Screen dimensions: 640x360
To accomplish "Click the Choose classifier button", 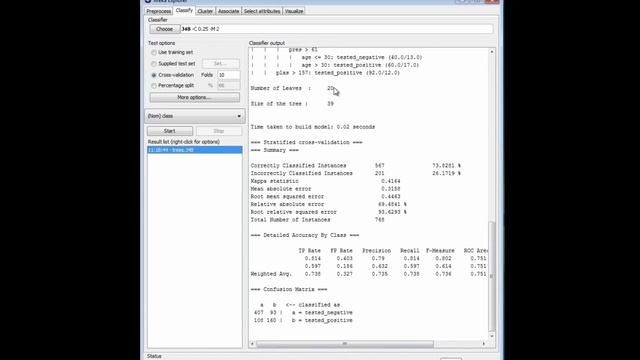I will (x=164, y=29).
